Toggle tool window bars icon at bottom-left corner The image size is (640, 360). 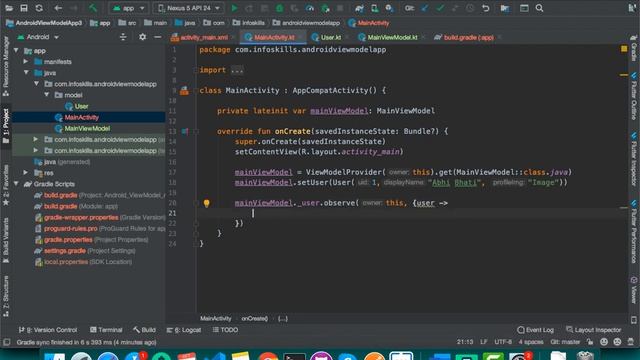(x=7, y=342)
